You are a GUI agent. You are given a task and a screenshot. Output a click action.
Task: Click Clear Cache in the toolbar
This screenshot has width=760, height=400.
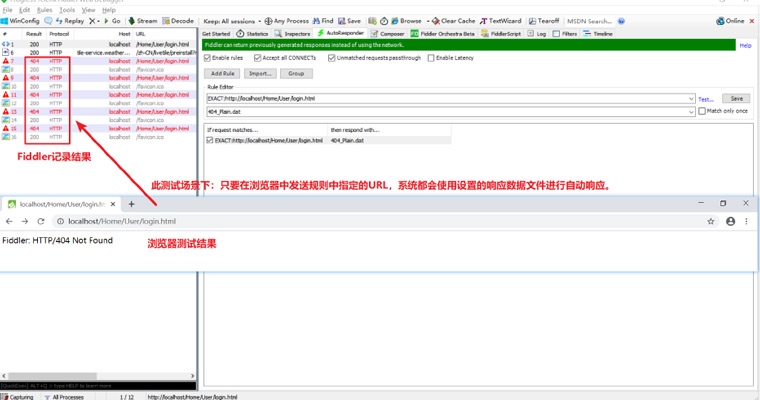(x=454, y=21)
